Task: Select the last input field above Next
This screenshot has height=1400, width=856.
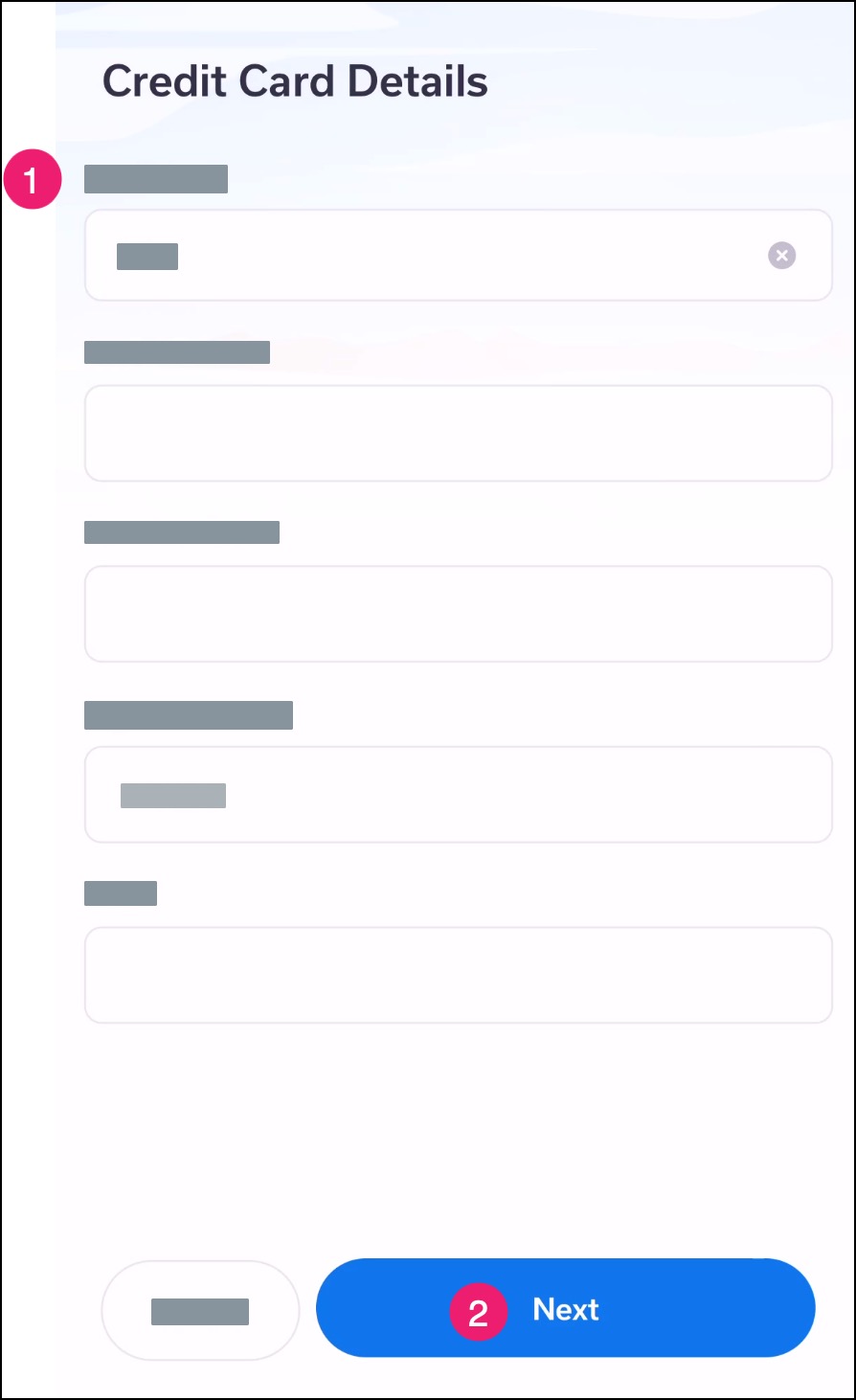Action: tap(459, 975)
